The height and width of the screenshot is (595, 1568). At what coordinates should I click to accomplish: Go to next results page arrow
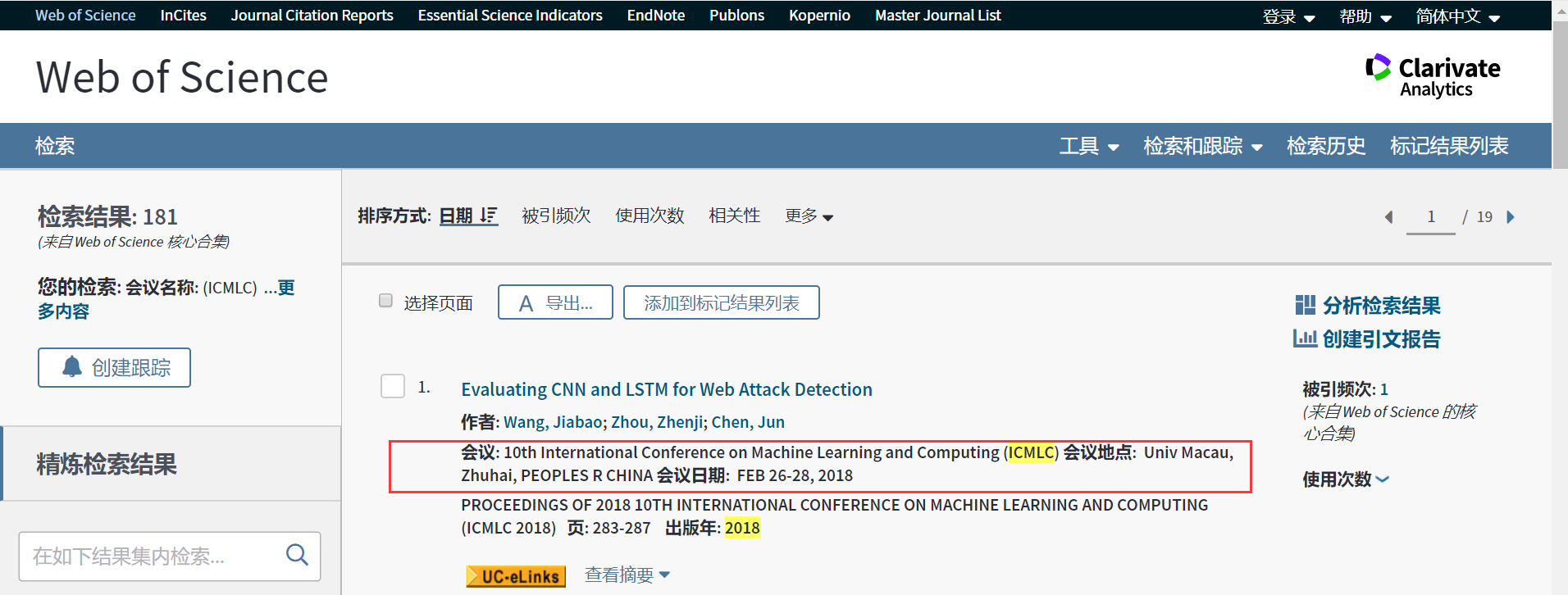tap(1511, 217)
